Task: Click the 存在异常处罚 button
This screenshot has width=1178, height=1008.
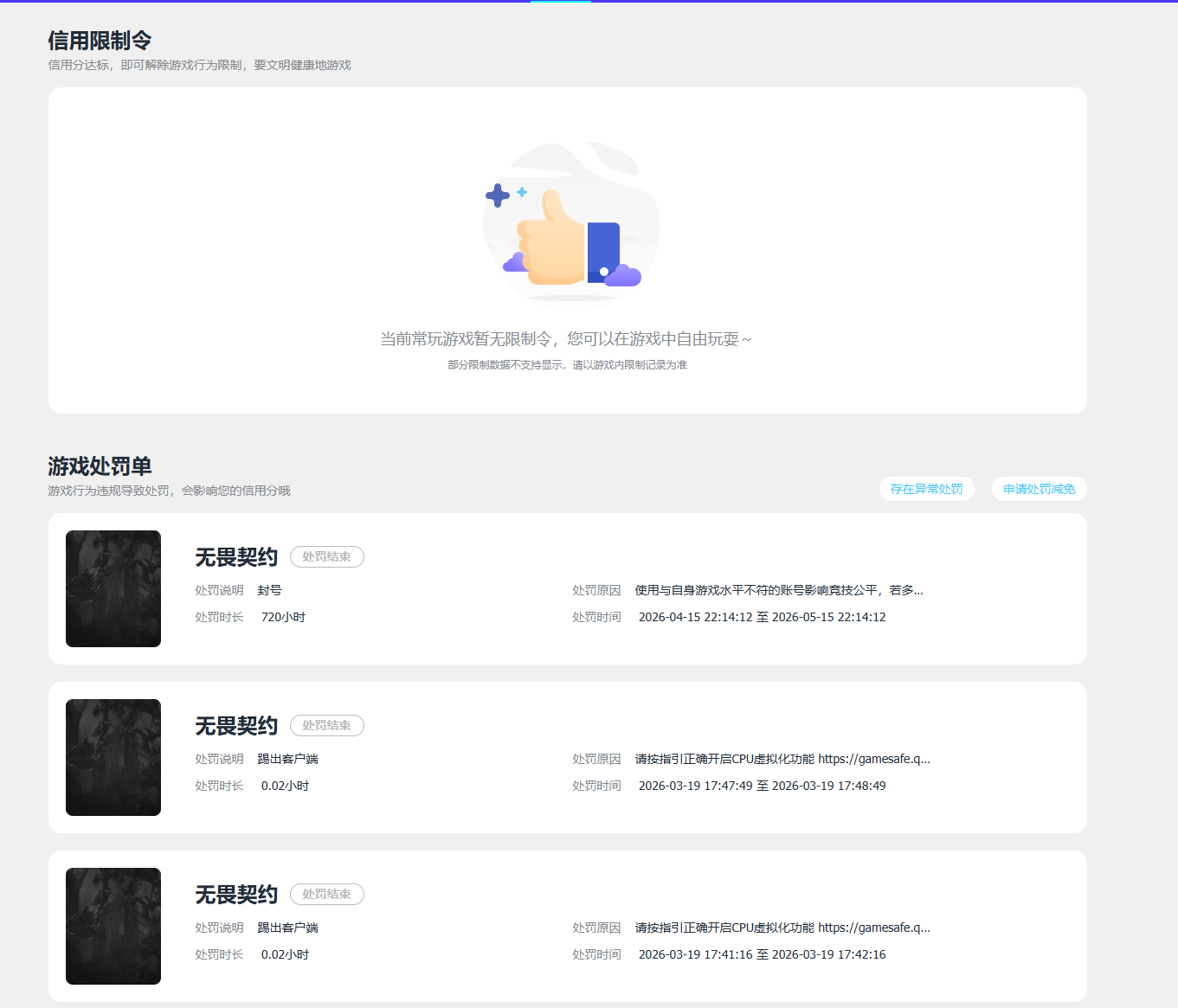Action: coord(926,489)
